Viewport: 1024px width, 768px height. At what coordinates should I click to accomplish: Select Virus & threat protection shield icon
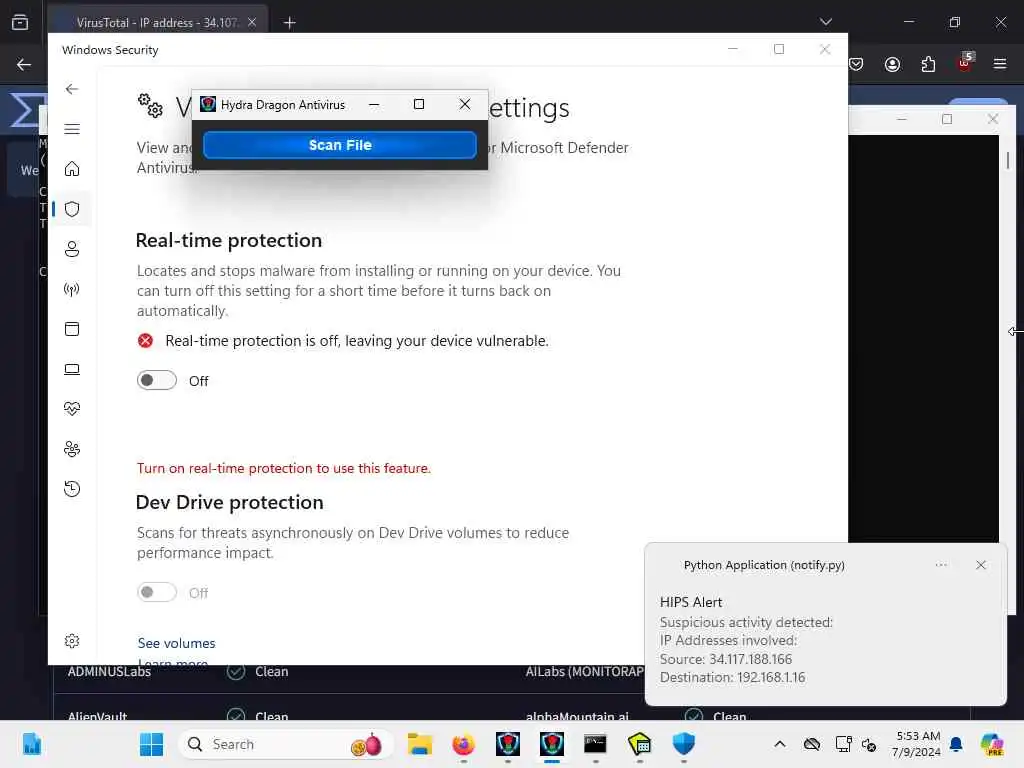72,209
